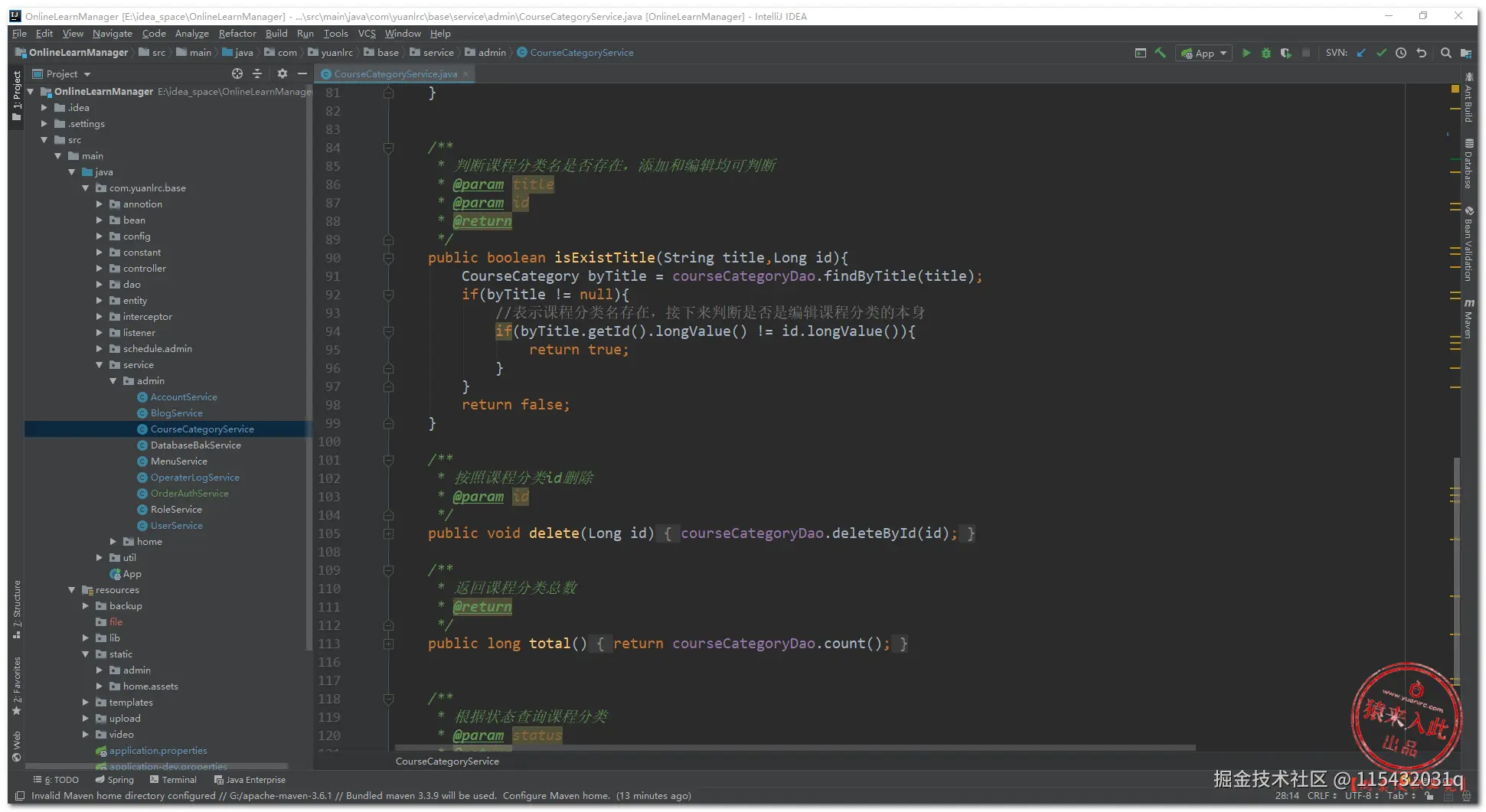This screenshot has width=1486, height=812.
Task: Open the Bean Validation side panel
Action: point(1468,243)
